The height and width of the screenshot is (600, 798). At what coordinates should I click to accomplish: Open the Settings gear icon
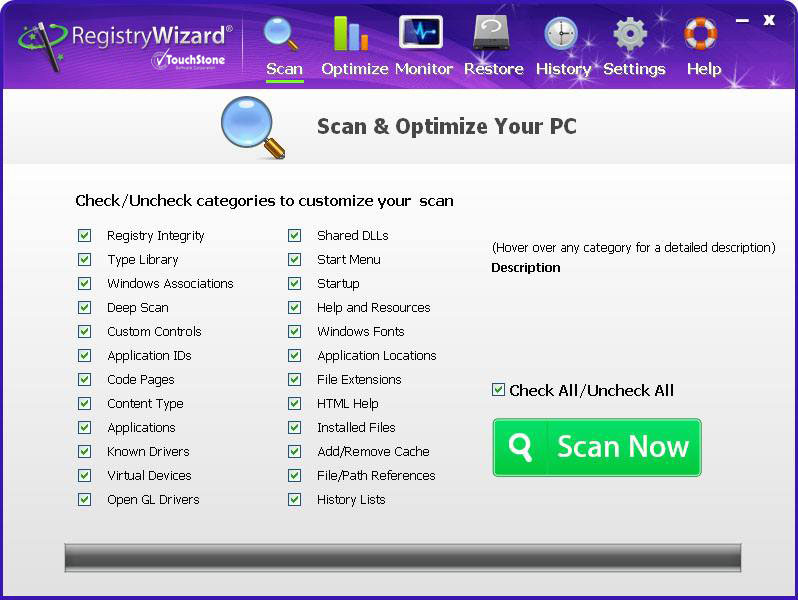pyautogui.click(x=630, y=34)
